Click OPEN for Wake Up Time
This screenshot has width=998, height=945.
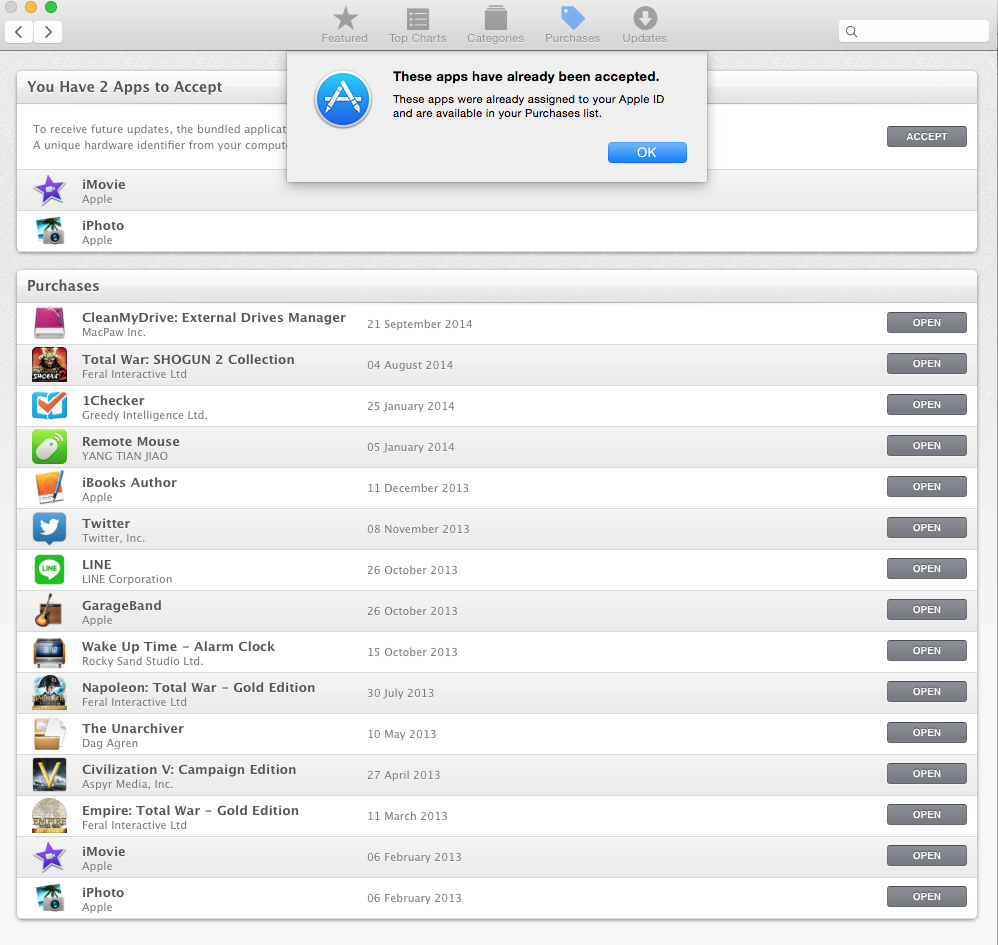pyautogui.click(x=926, y=650)
